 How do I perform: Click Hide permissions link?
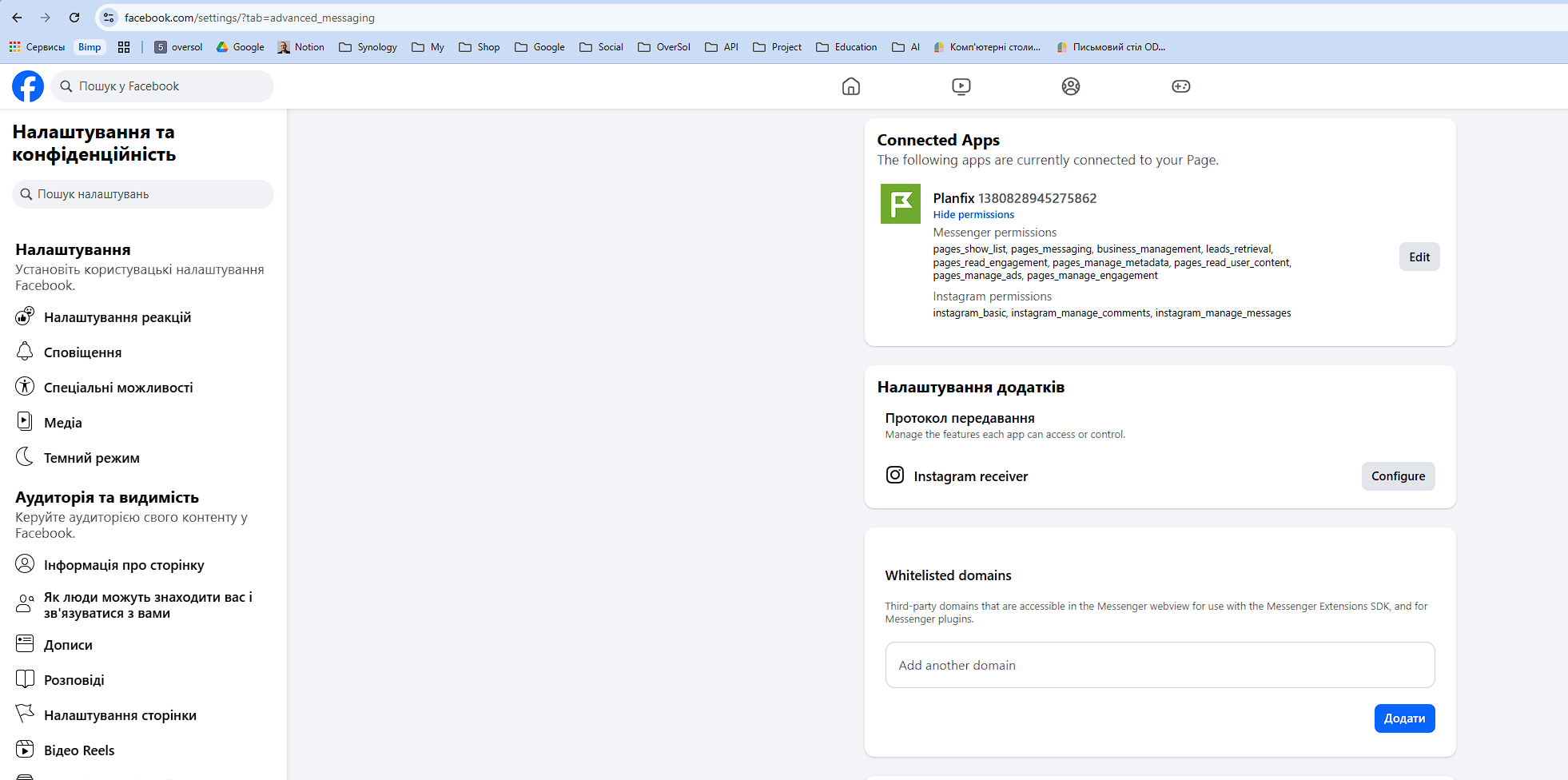pyautogui.click(x=973, y=214)
